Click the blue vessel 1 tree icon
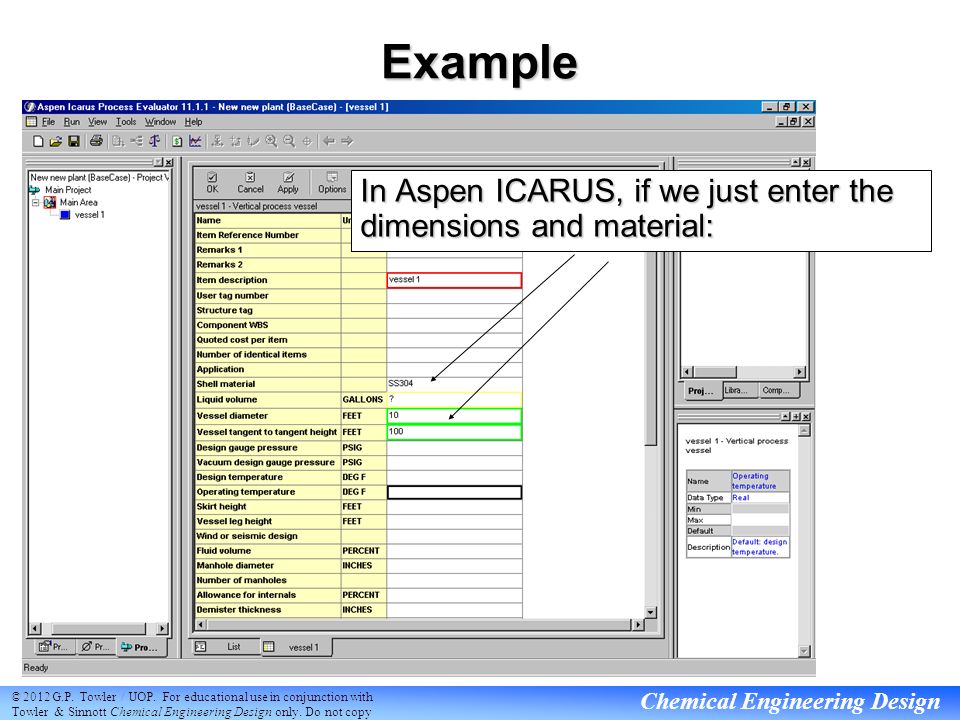960x720 pixels. point(65,215)
